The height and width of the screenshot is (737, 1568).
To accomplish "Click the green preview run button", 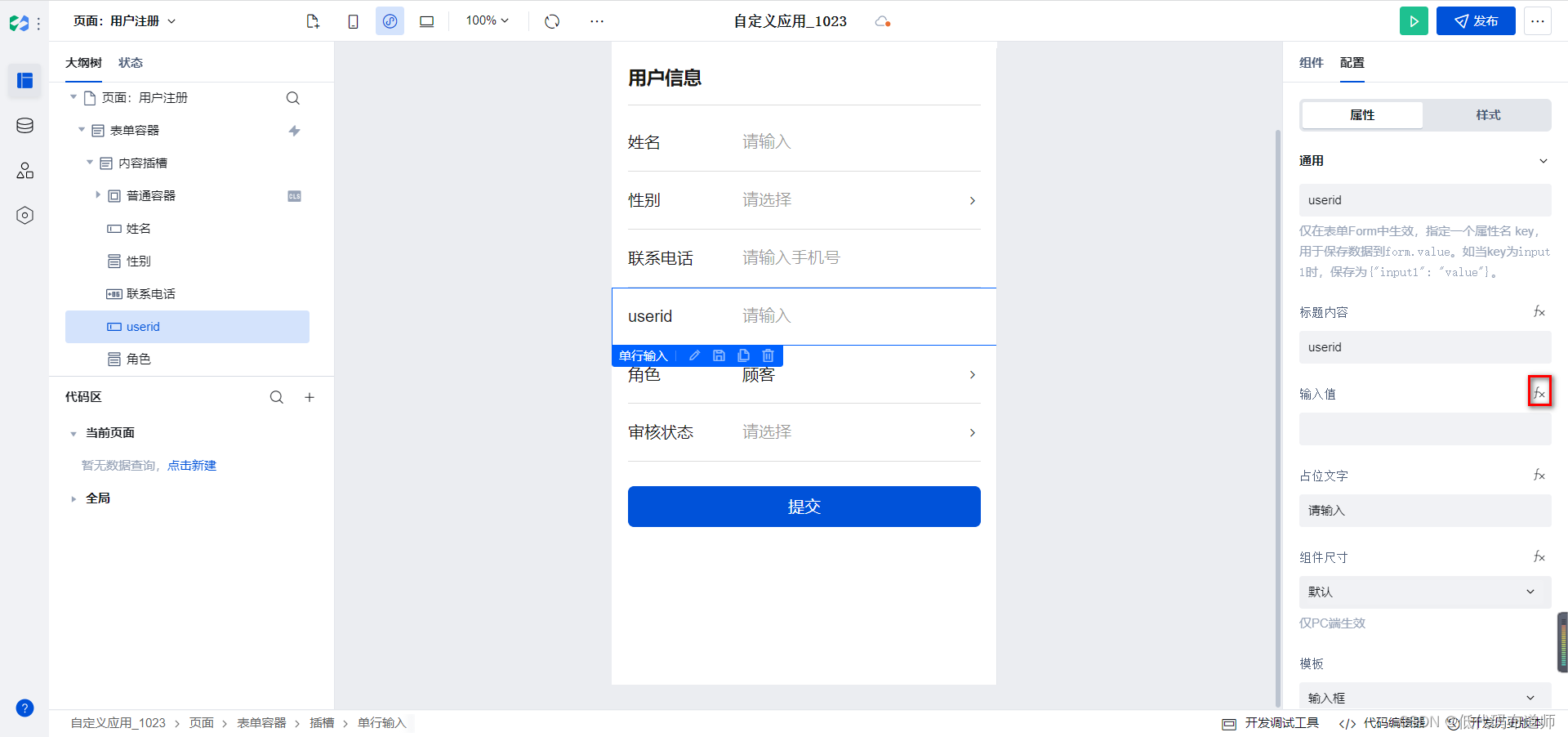I will point(1414,21).
